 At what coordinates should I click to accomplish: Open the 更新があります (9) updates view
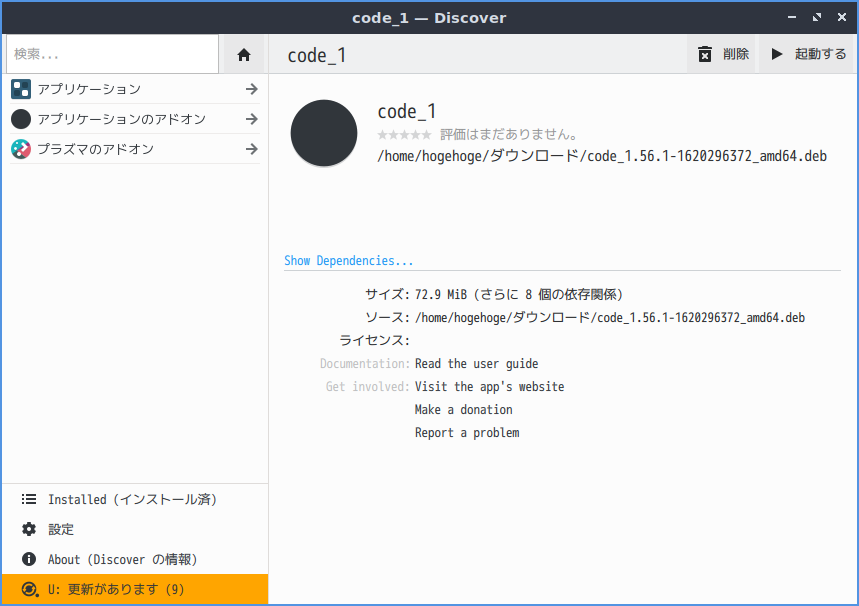pyautogui.click(x=135, y=590)
